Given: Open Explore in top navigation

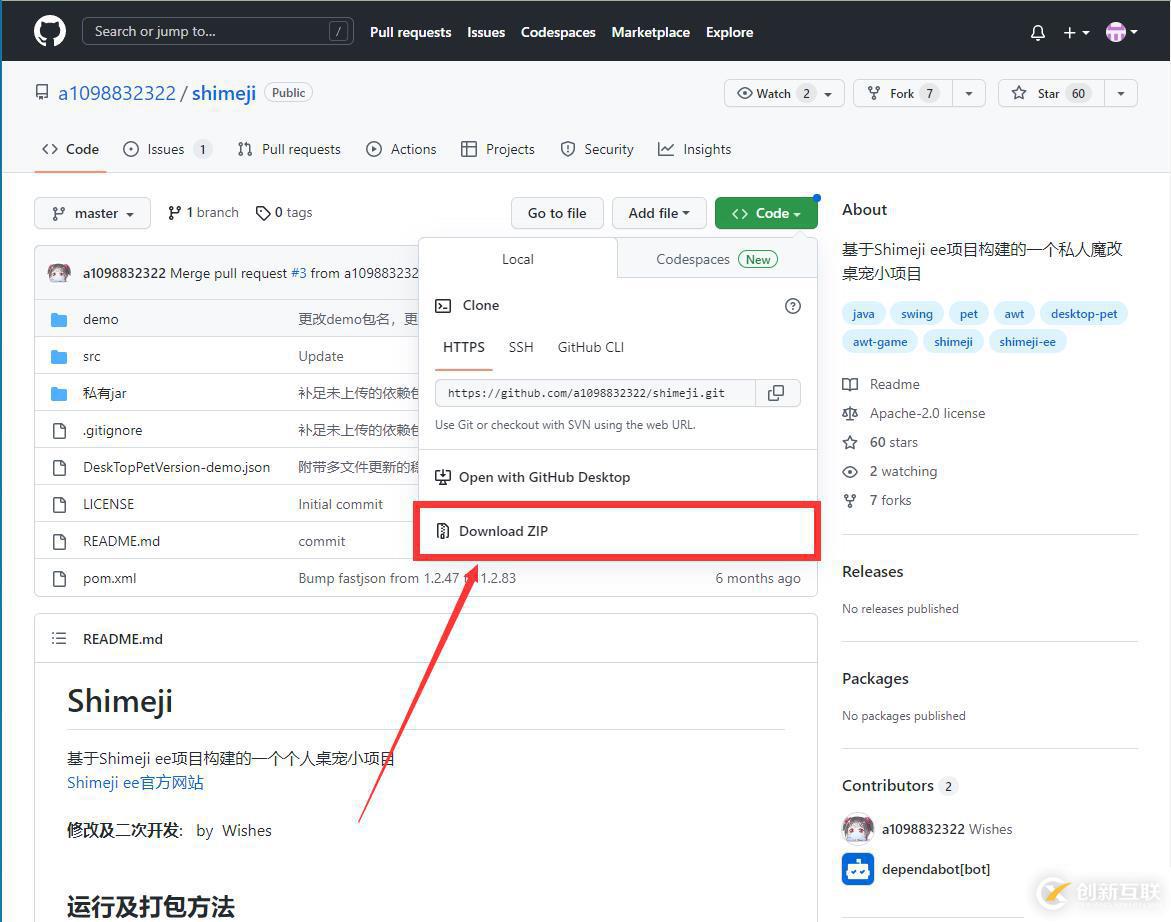Looking at the screenshot, I should 730,32.
